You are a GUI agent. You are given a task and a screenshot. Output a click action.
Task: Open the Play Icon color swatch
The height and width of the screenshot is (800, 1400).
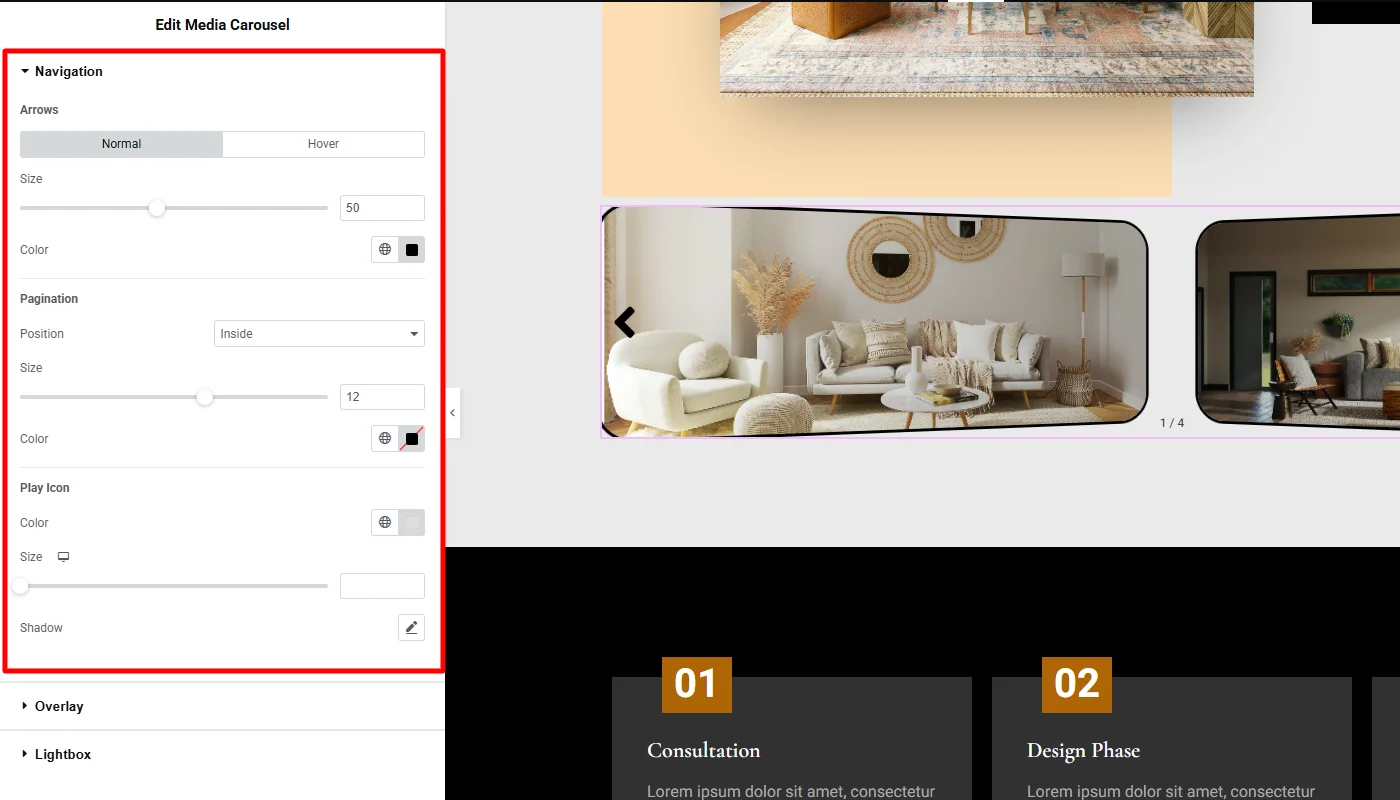[412, 523]
